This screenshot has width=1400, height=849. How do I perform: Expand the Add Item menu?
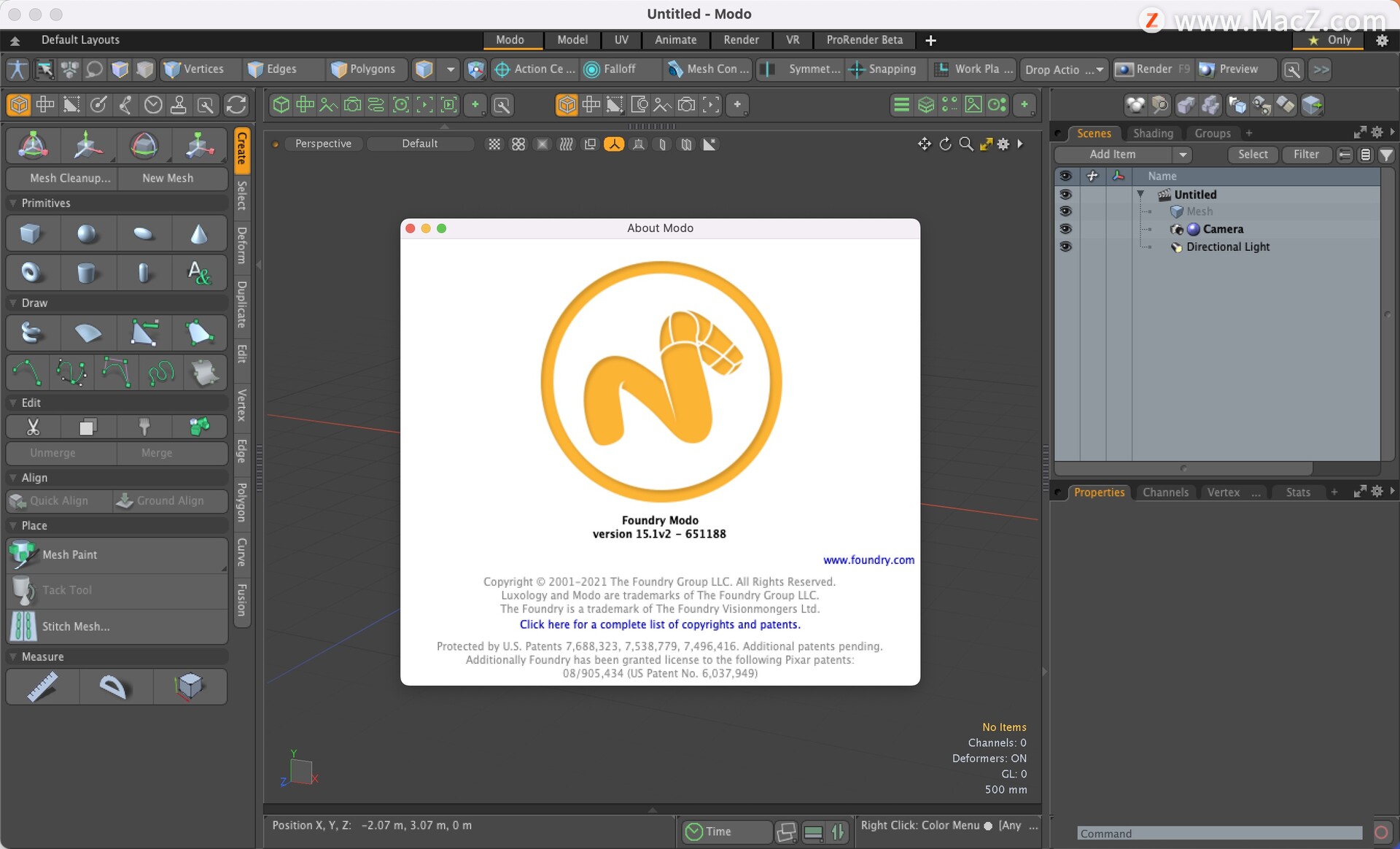click(1183, 153)
